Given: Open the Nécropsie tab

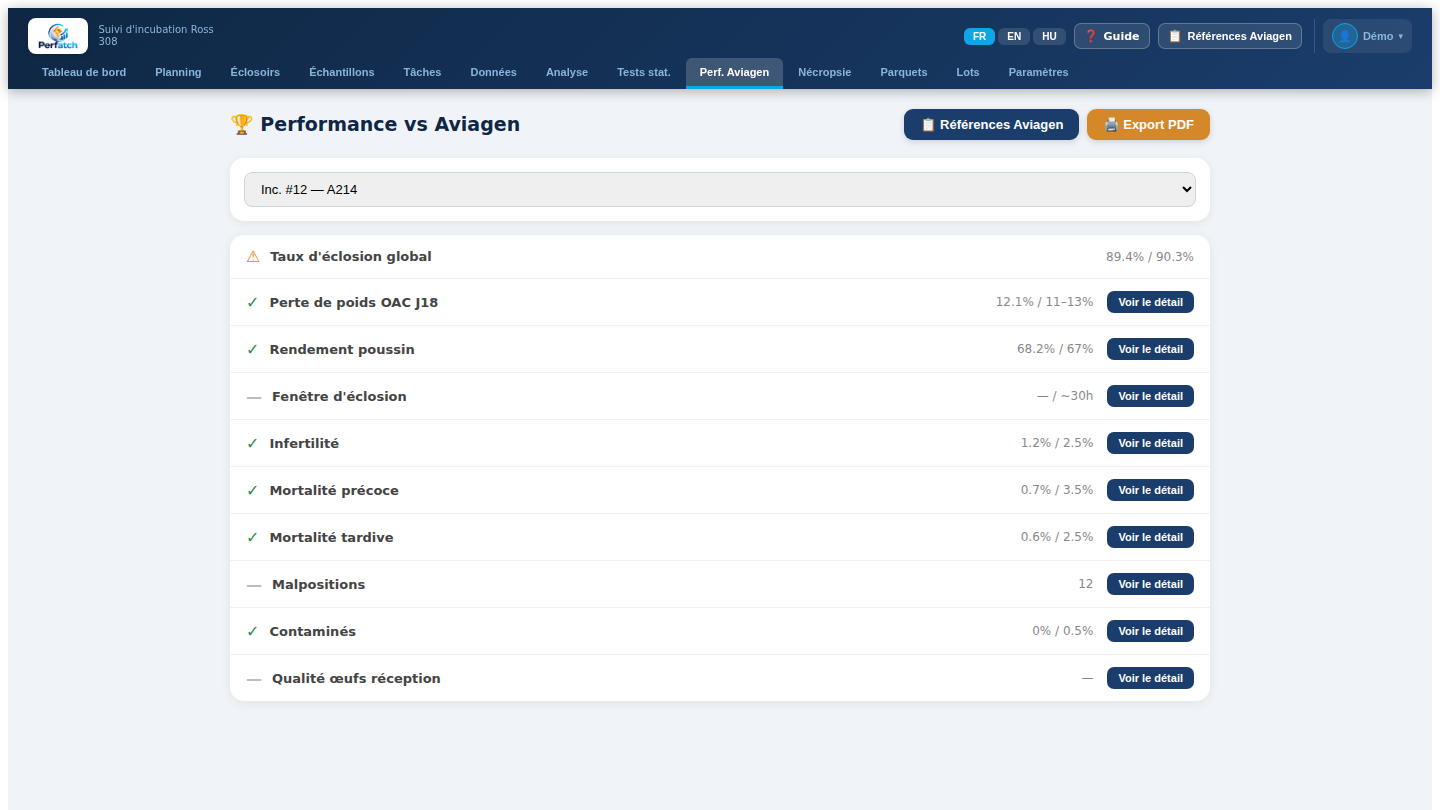Looking at the screenshot, I should click(825, 72).
